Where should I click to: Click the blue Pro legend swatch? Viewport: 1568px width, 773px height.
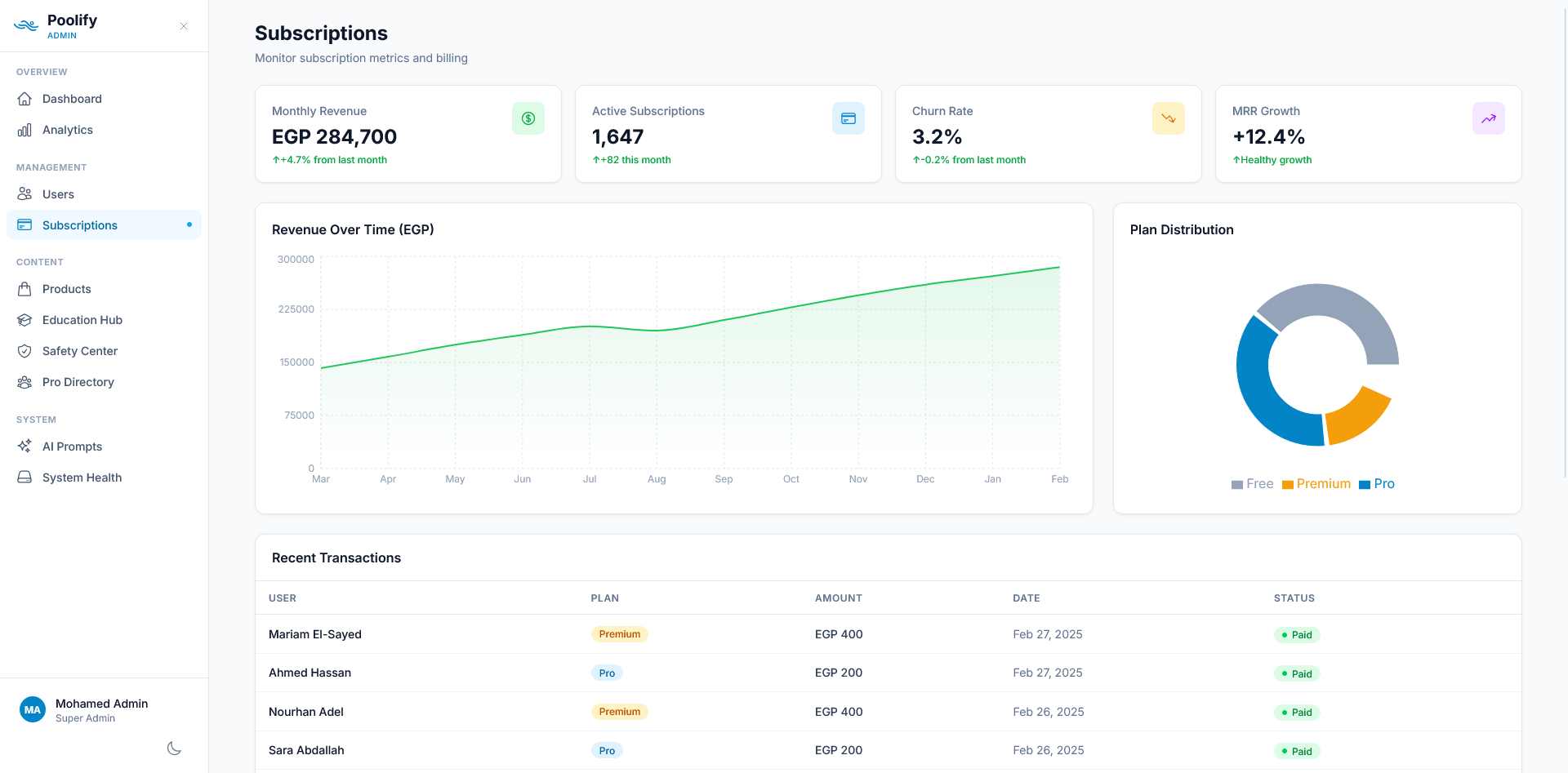tap(1365, 485)
